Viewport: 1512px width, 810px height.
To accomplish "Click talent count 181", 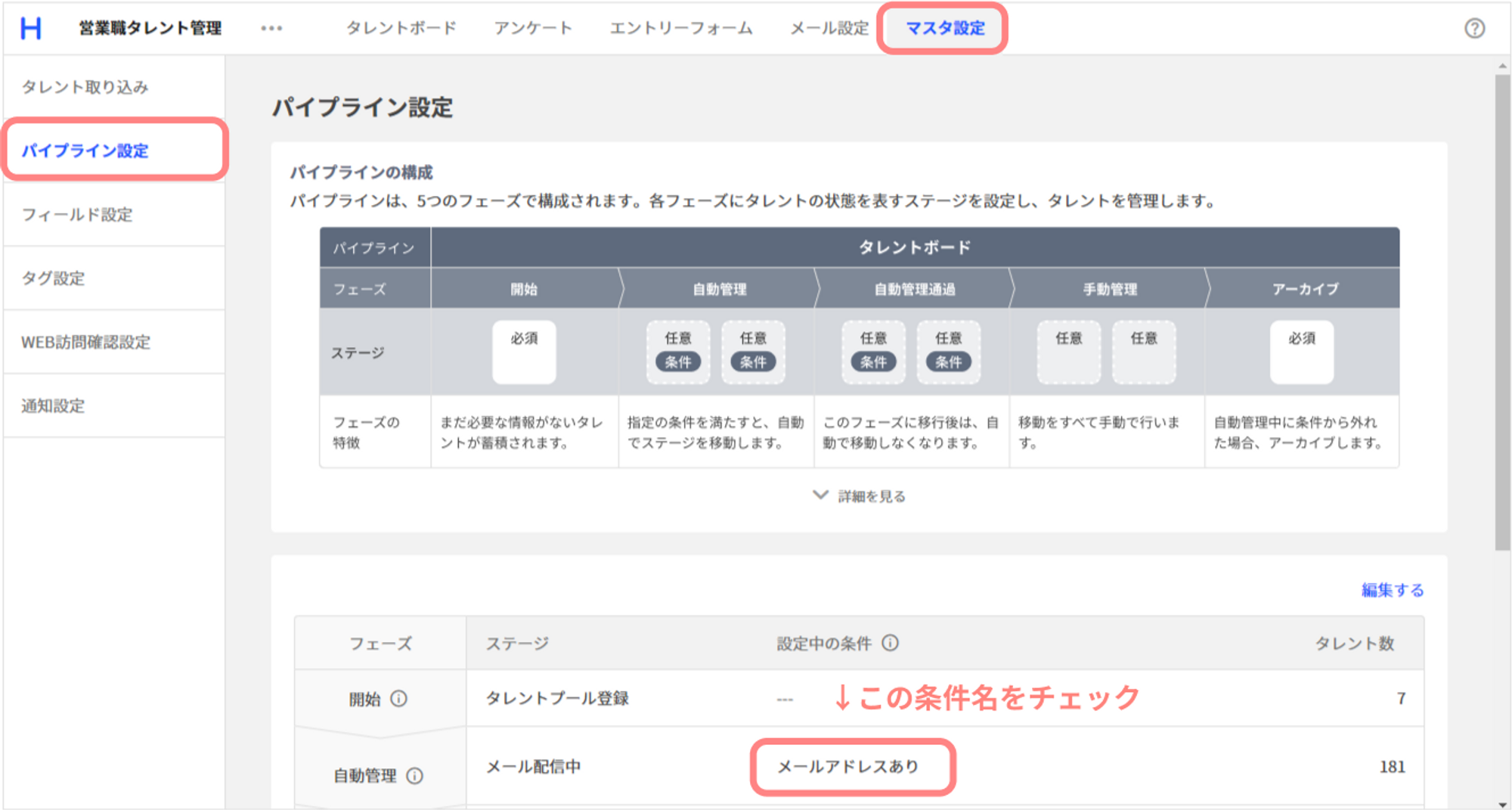I will point(1392,767).
